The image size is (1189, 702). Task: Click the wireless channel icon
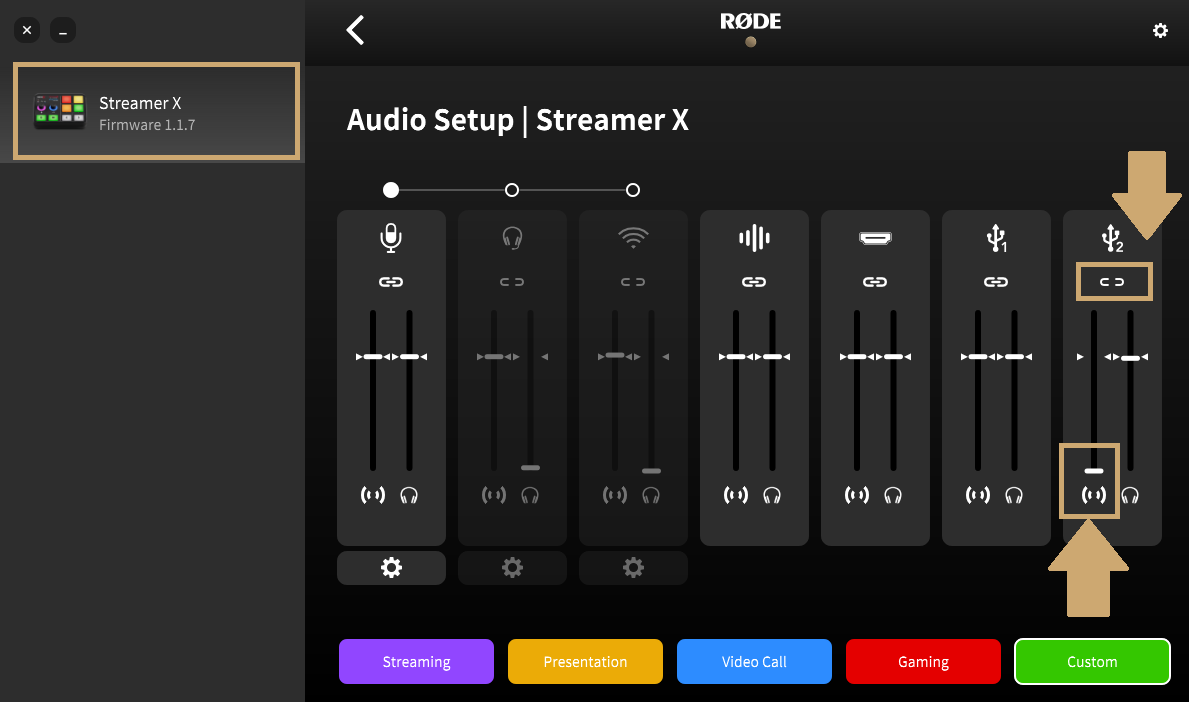coord(633,237)
